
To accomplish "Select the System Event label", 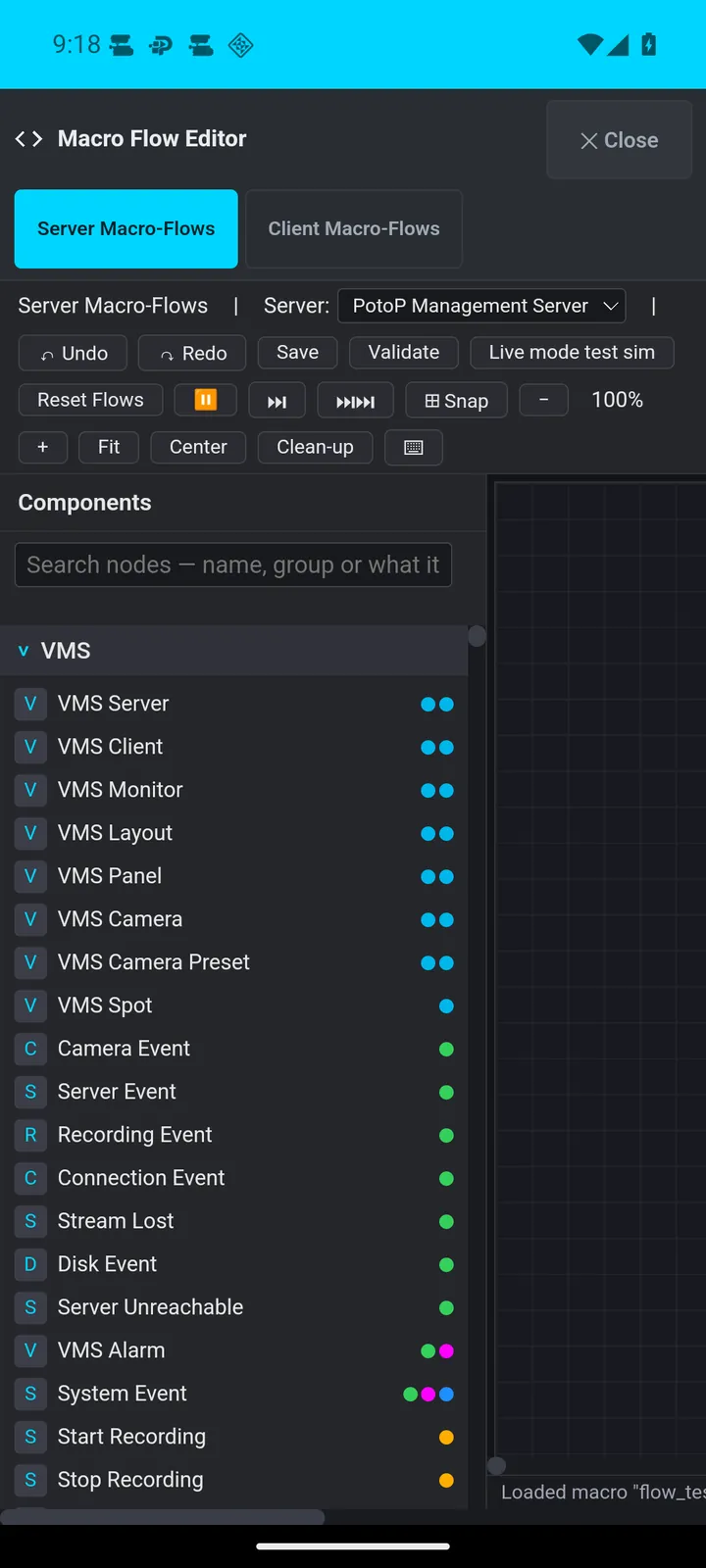I will (123, 1394).
